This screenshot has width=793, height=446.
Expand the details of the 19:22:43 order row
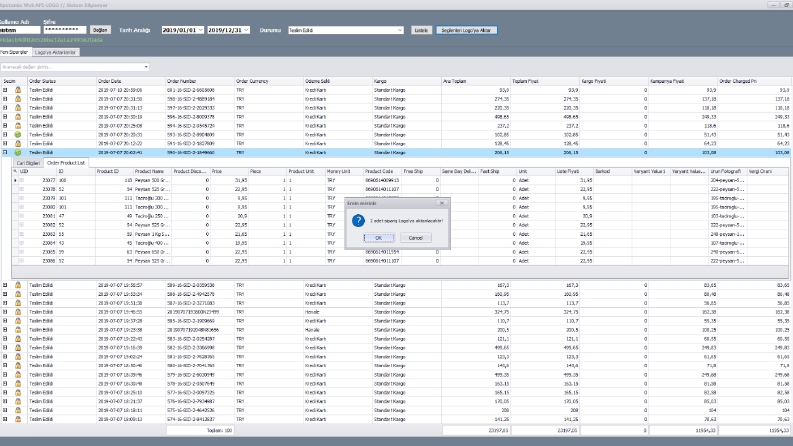point(5,339)
